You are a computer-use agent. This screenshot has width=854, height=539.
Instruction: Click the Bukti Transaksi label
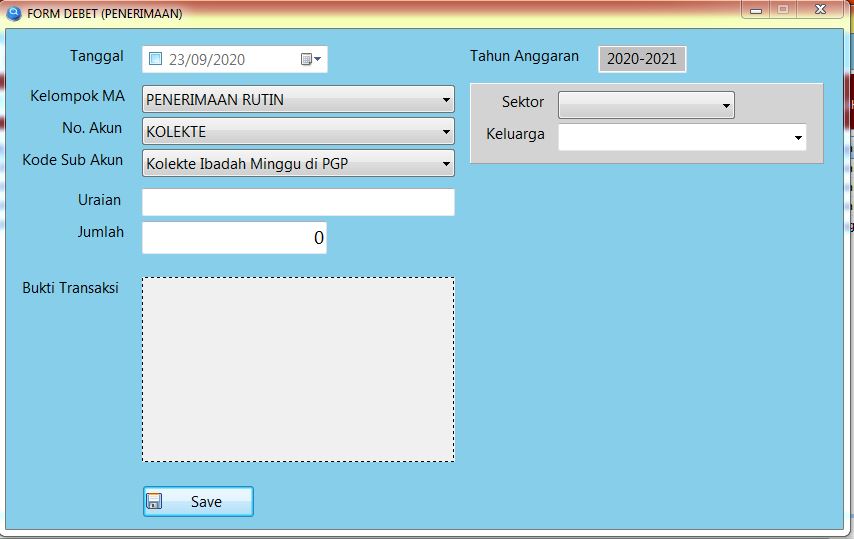pos(70,287)
